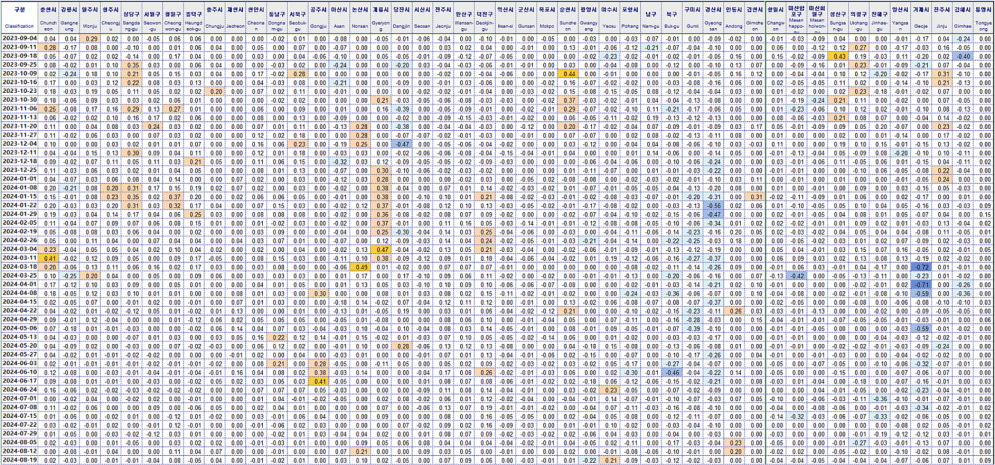Click the Gimhae column header
995x465 pixels.
click(x=964, y=18)
